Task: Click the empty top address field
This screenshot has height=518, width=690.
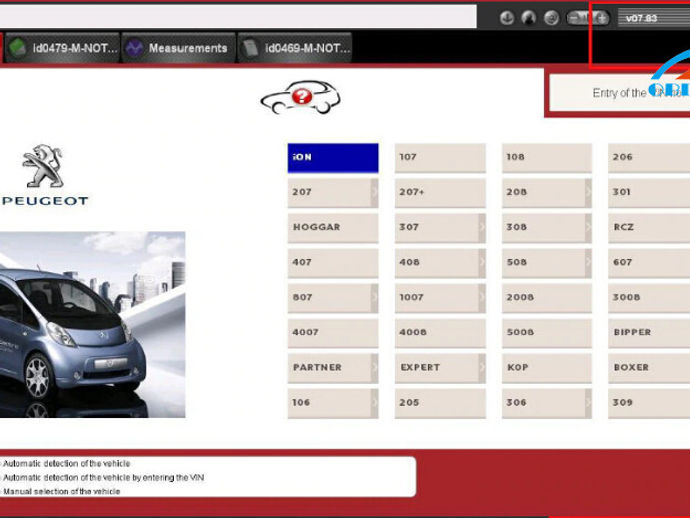Action: pos(238,17)
